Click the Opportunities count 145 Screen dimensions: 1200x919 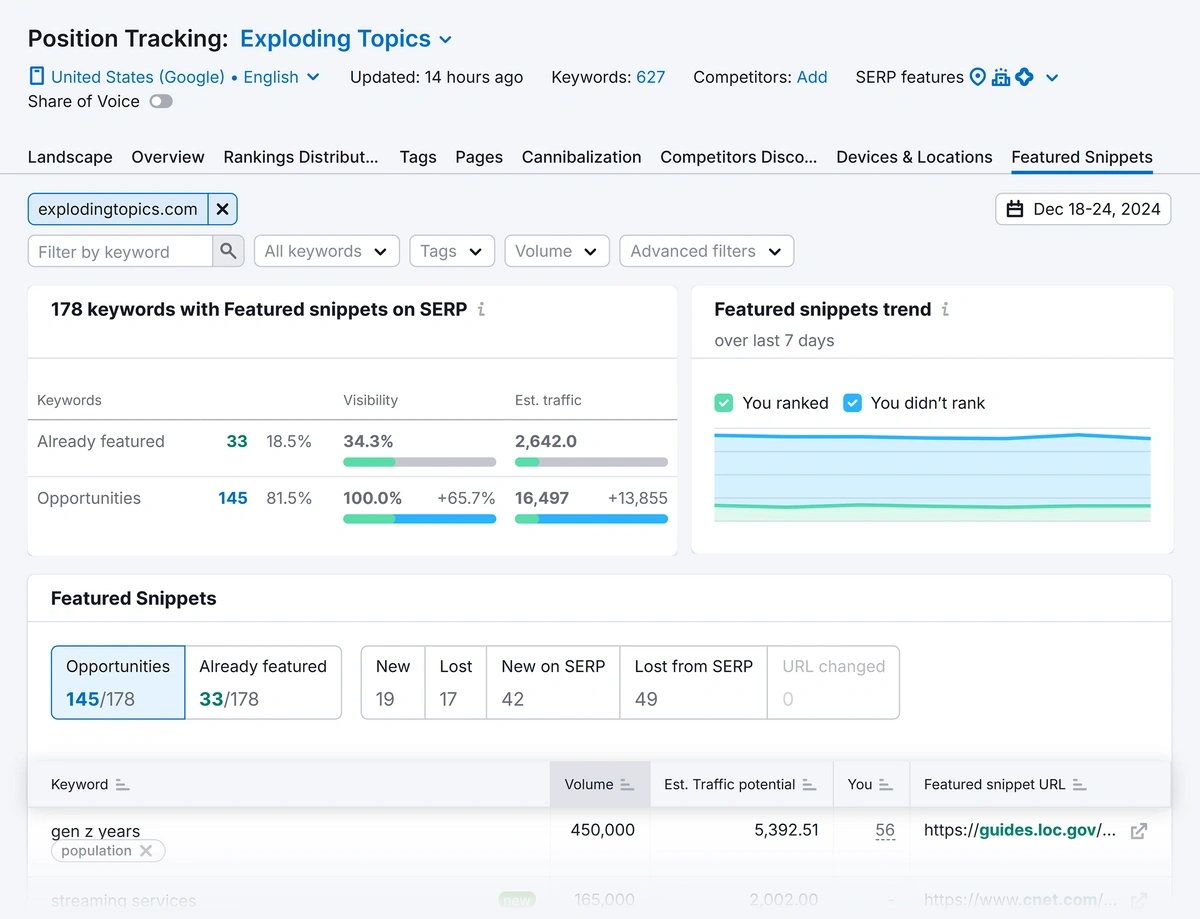(233, 498)
